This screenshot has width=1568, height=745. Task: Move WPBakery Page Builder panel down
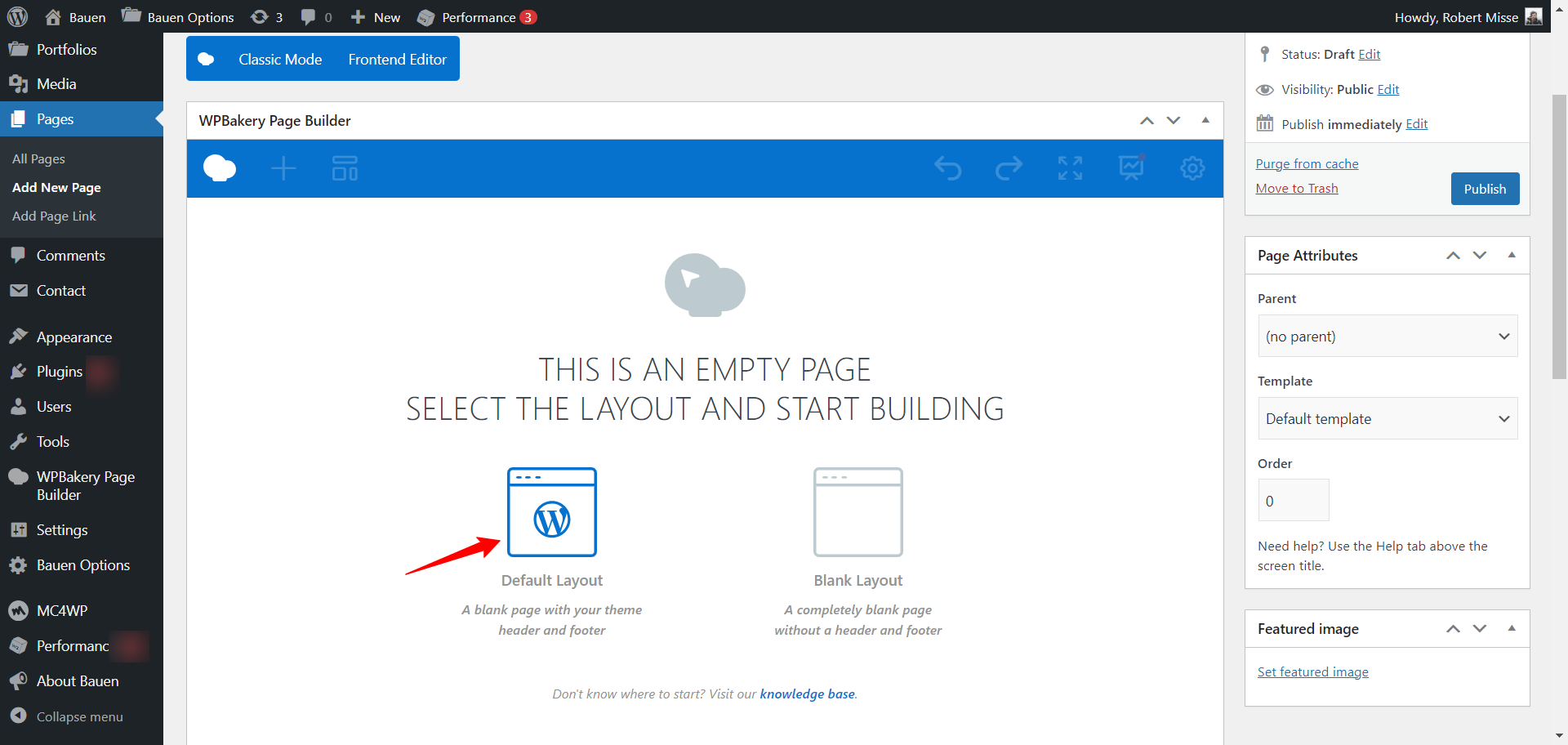(1174, 121)
